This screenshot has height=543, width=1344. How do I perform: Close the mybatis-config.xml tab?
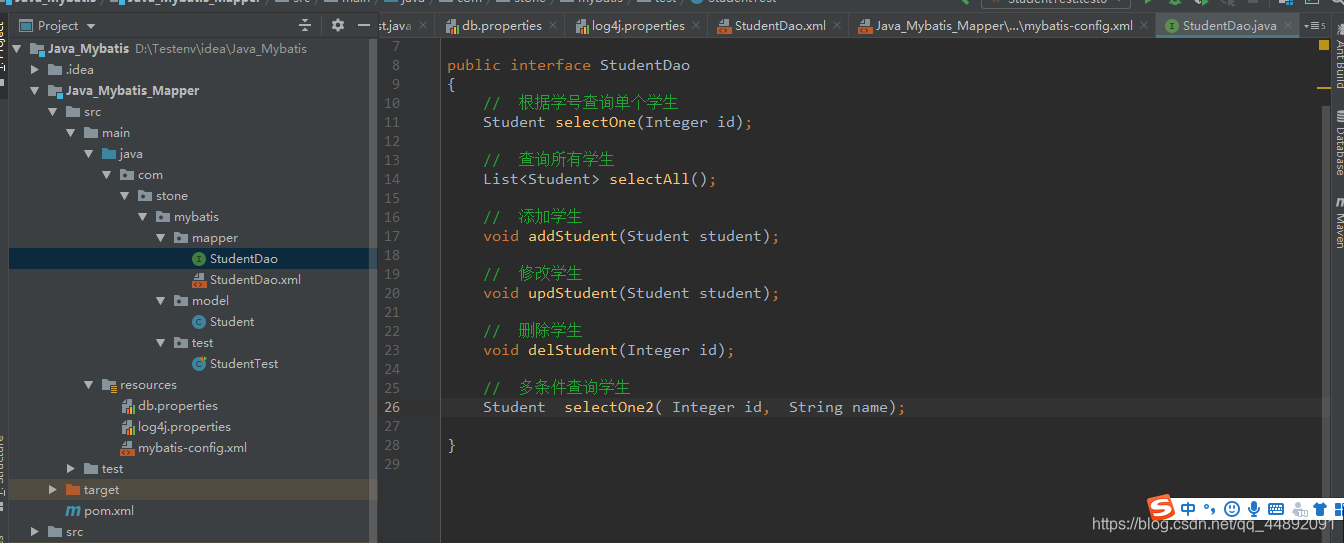(1145, 26)
